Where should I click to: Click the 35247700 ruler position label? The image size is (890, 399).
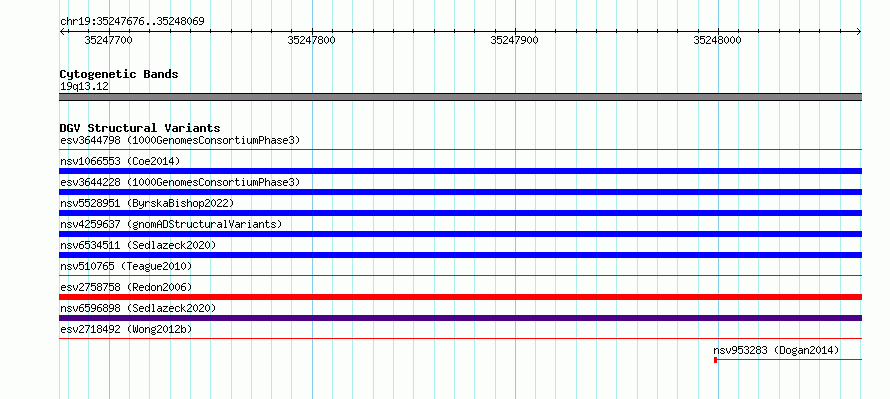coord(108,40)
